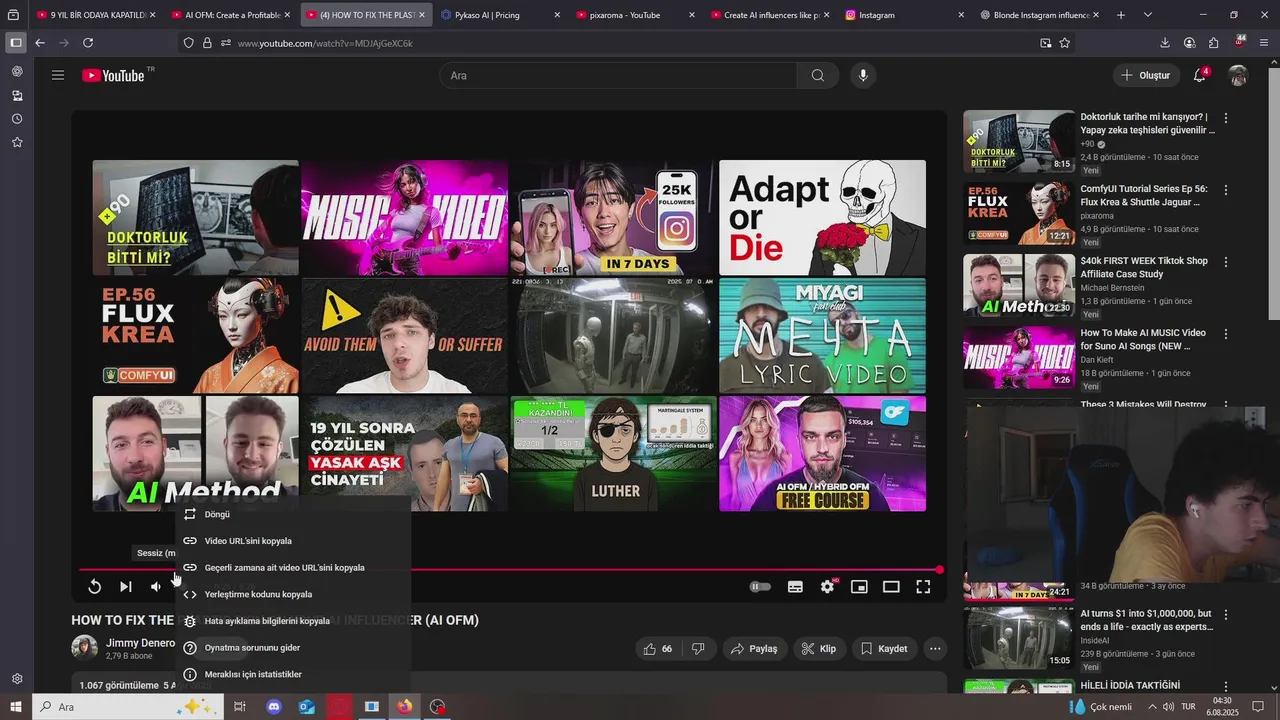Choose Geçerli zamana ait video URL'sini kopyala
This screenshot has width=1280, height=720.
click(293, 568)
